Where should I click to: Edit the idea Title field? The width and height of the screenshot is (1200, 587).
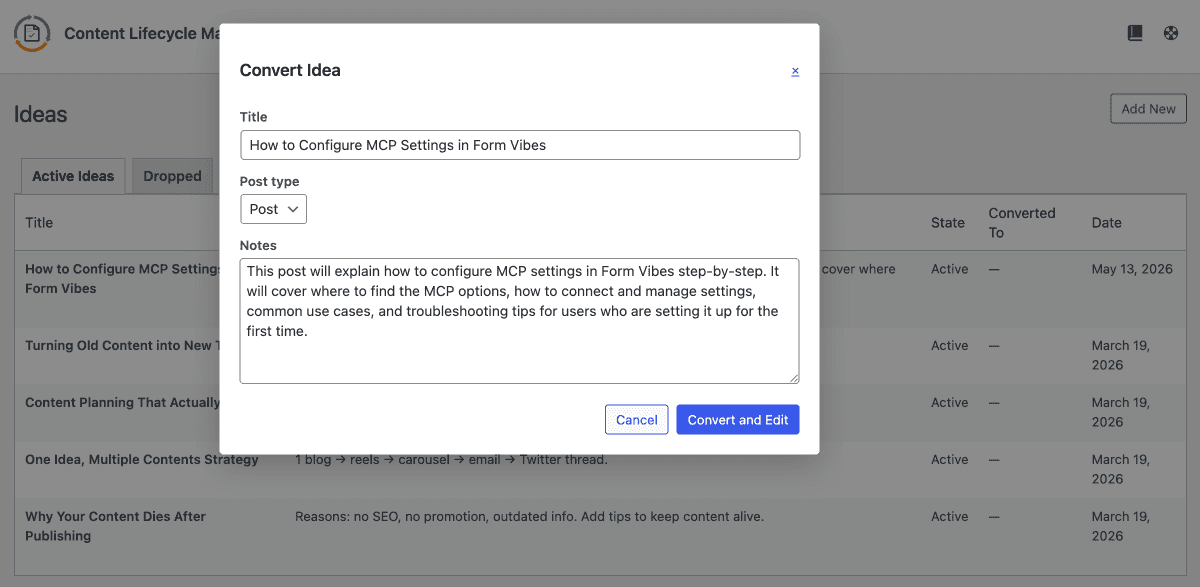pyautogui.click(x=520, y=145)
